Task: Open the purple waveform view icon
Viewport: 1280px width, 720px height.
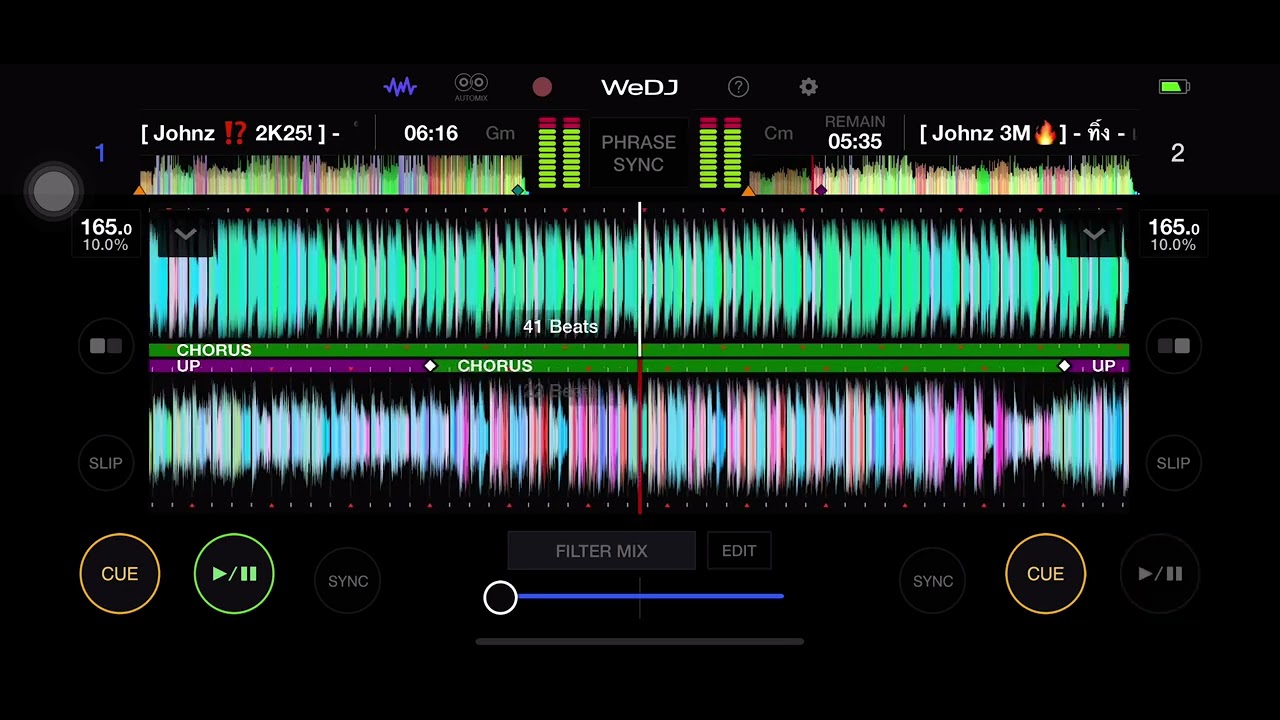Action: point(400,87)
